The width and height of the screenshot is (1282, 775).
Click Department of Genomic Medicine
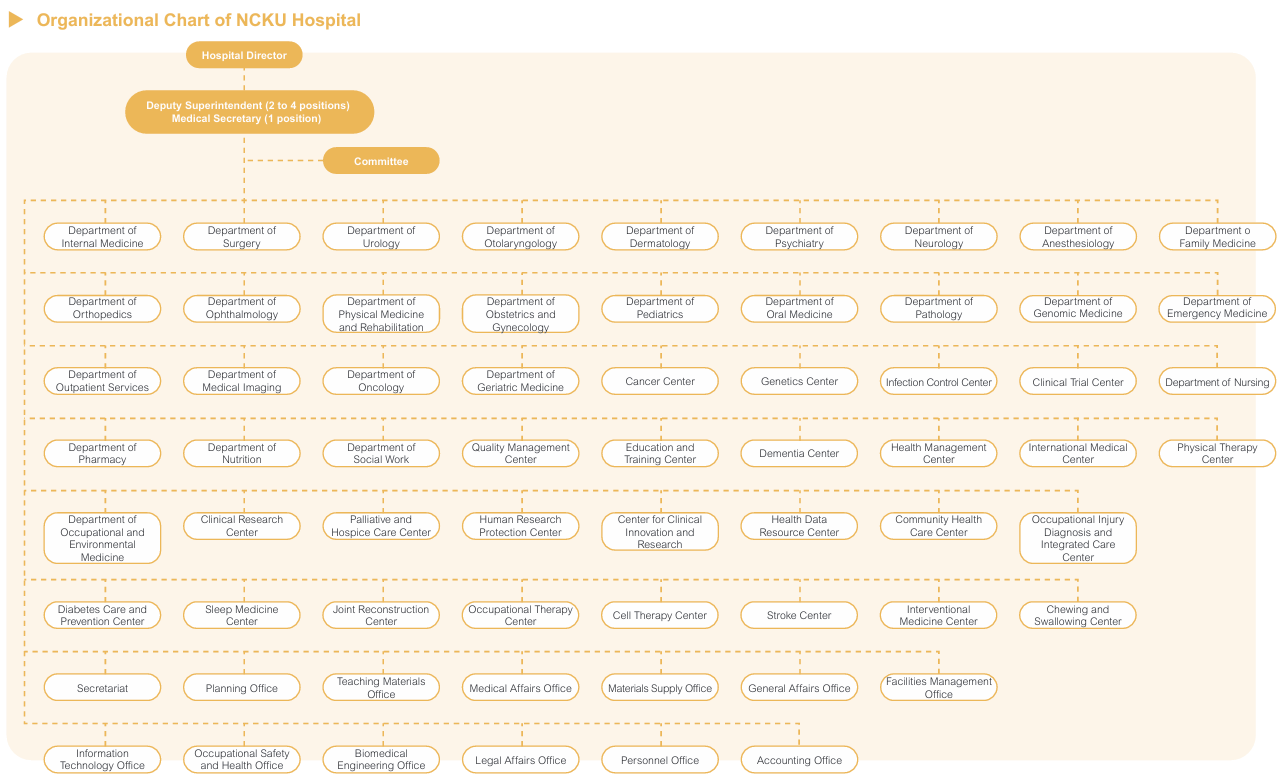coord(1078,308)
